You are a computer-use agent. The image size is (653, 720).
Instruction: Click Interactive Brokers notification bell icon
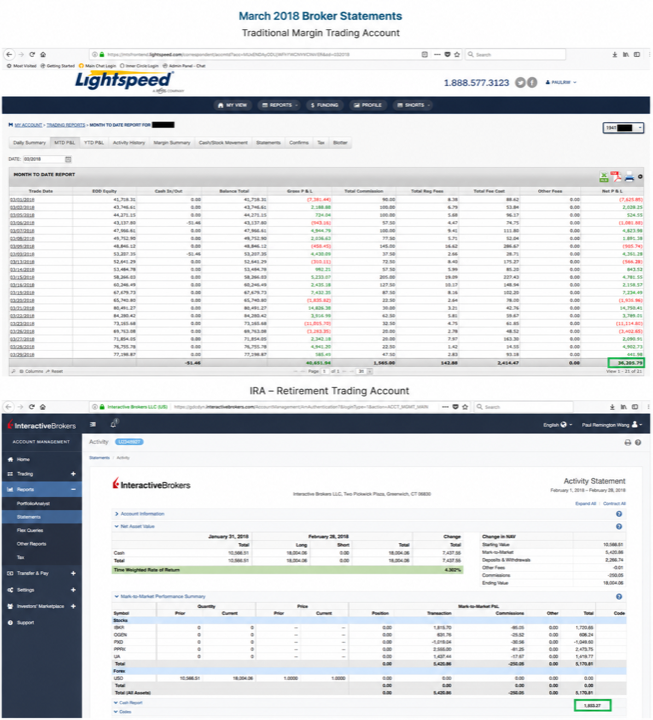113,424
